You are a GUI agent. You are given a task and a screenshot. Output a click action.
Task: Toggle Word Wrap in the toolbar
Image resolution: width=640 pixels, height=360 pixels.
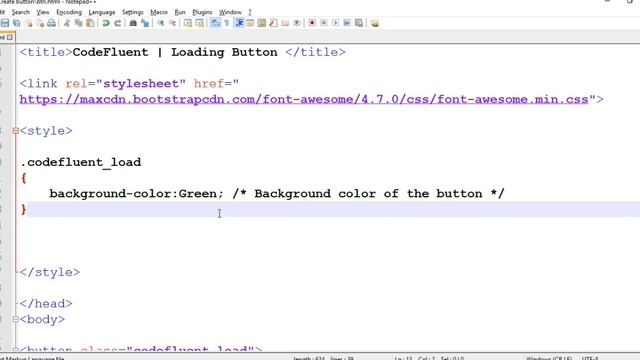coord(215,23)
